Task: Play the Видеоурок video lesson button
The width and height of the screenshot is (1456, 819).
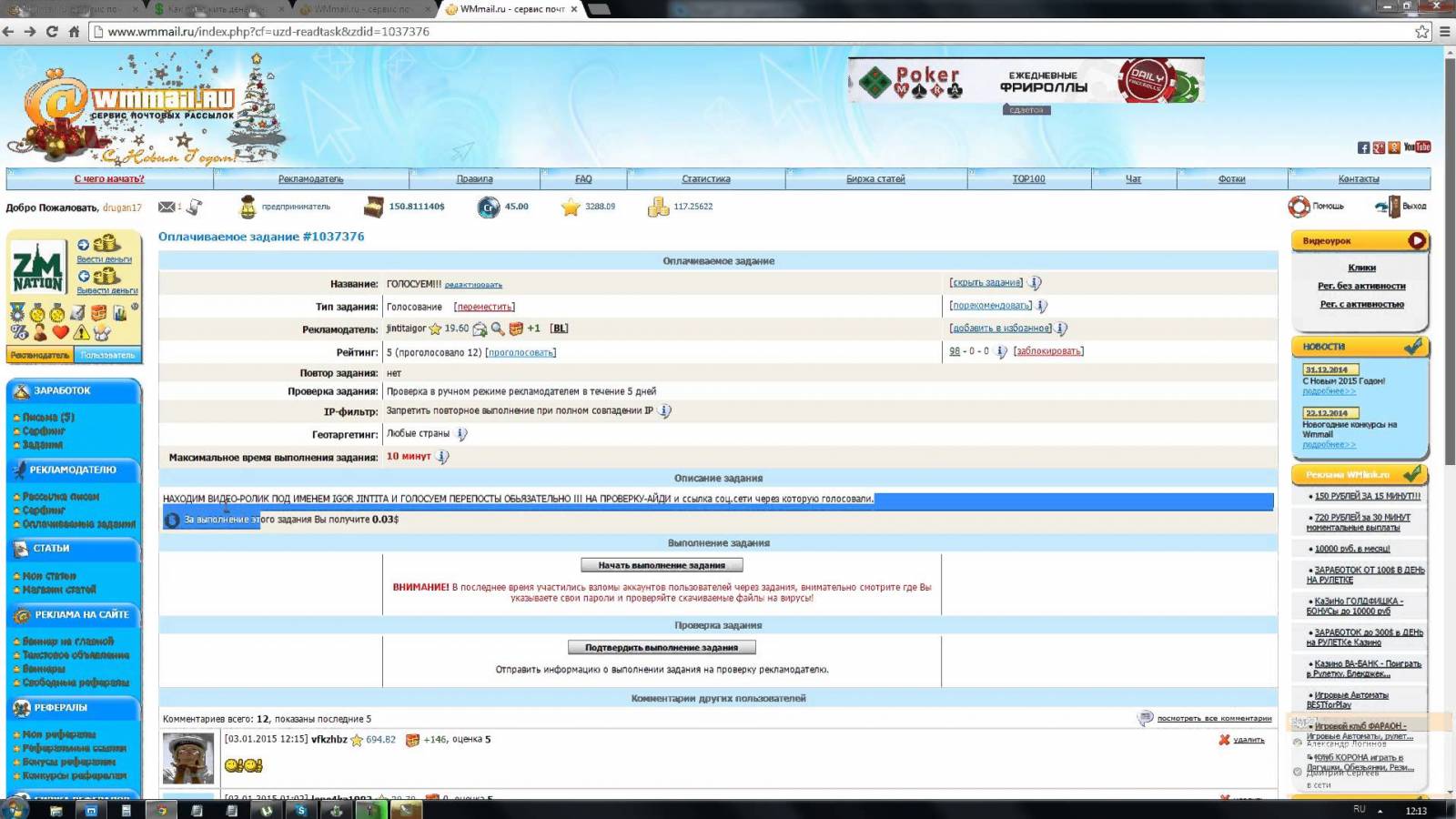Action: click(1416, 241)
